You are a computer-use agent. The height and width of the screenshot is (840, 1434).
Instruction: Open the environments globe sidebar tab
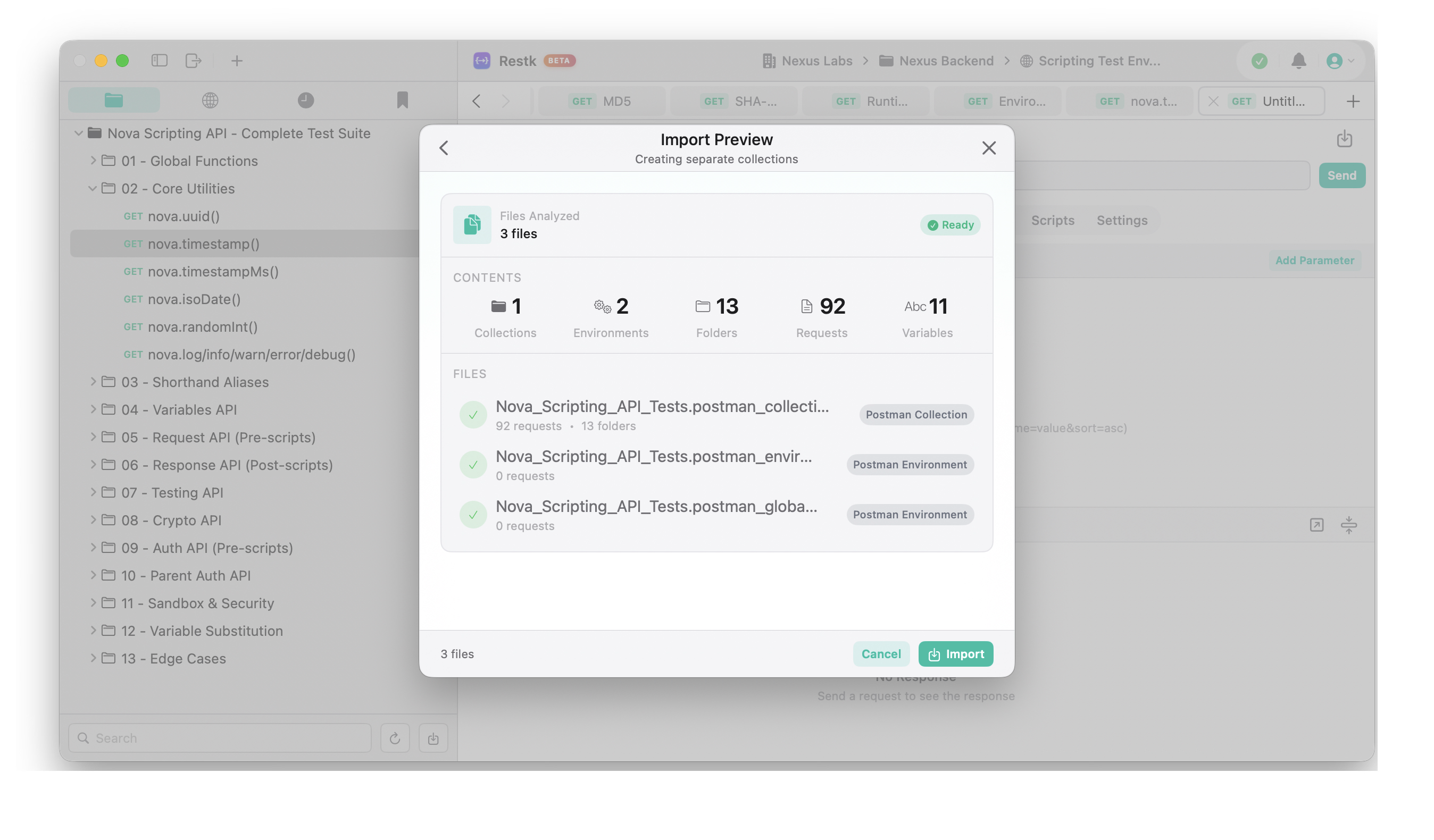click(x=210, y=100)
